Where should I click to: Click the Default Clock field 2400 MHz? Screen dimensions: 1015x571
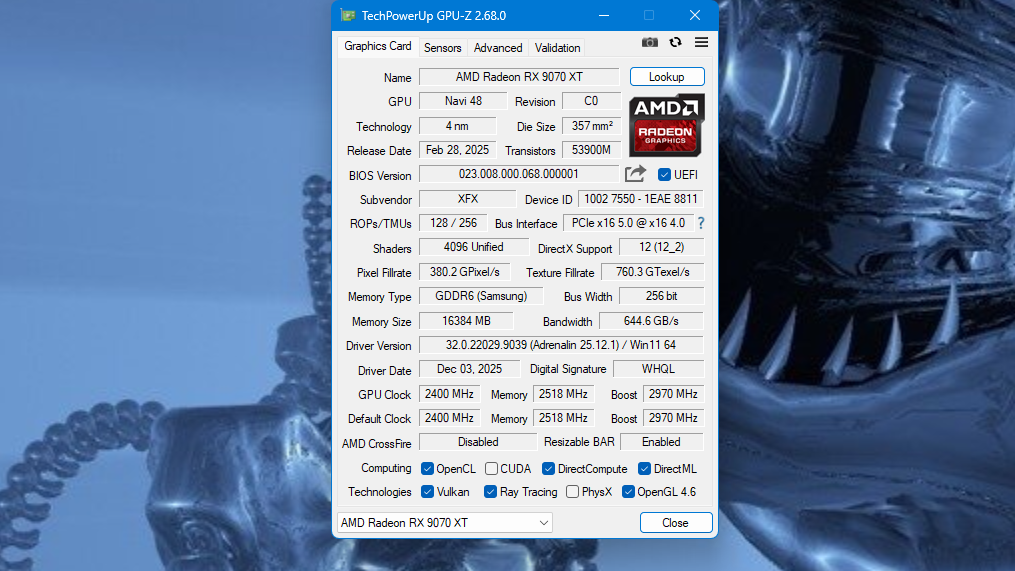pos(449,418)
